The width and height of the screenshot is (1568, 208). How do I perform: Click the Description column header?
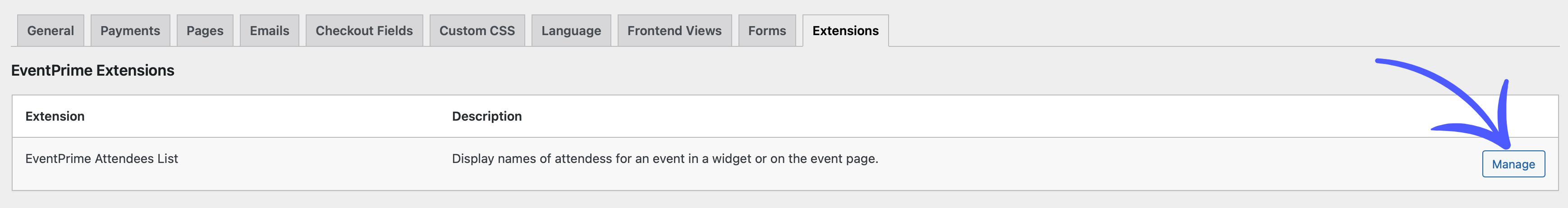point(486,116)
